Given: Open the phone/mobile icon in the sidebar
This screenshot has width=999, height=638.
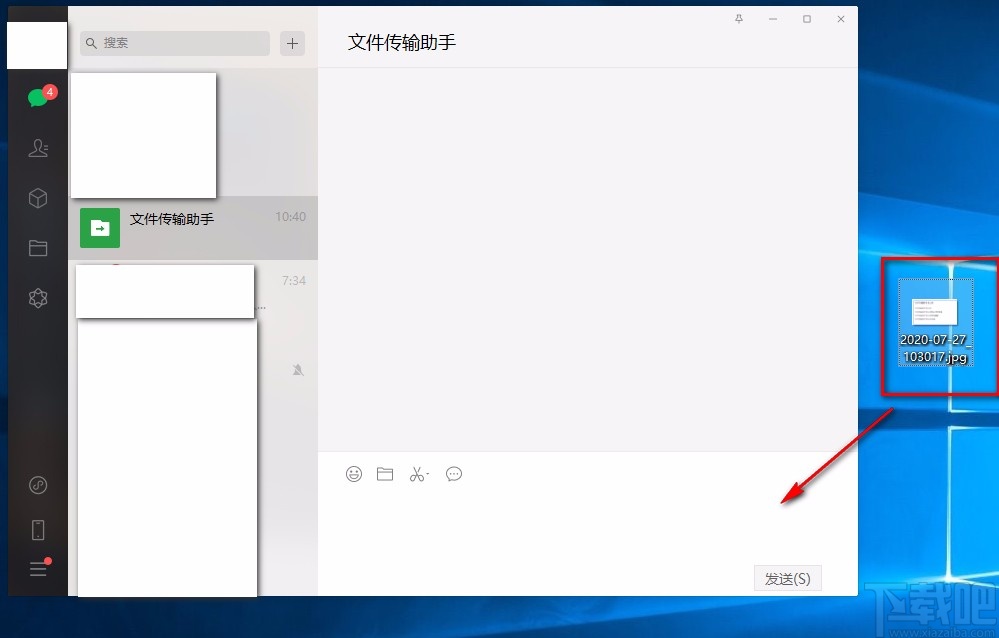Looking at the screenshot, I should 37,528.
